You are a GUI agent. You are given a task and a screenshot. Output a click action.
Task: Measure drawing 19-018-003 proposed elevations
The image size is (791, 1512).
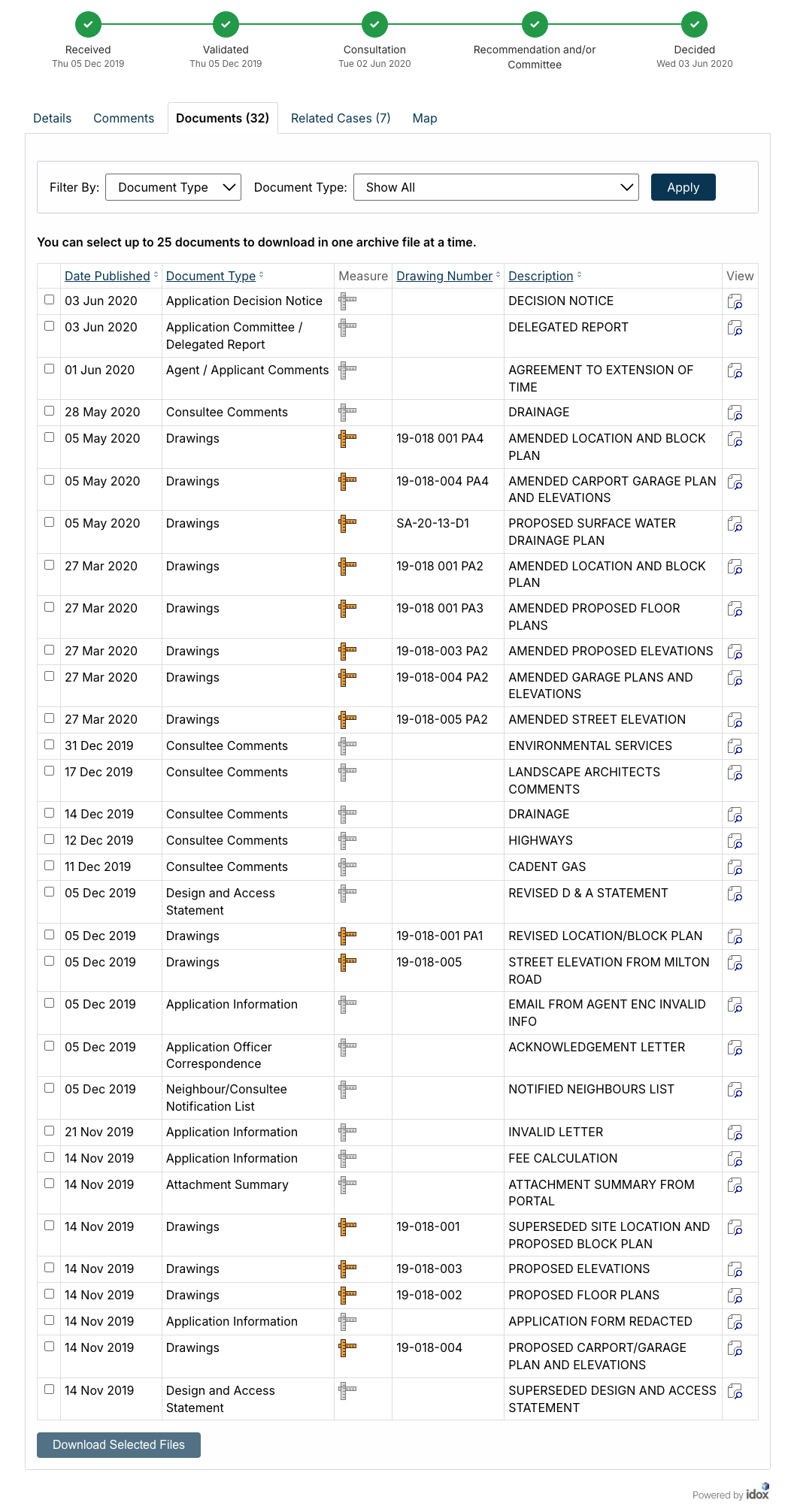coord(347,1269)
